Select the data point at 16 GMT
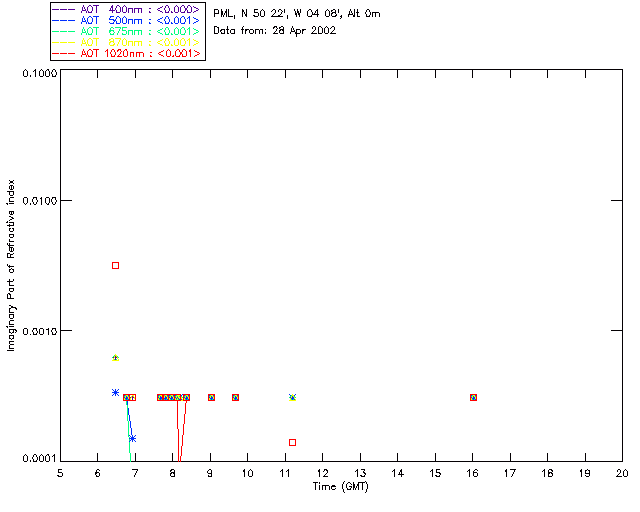This screenshot has height=512, width=640. tap(473, 398)
